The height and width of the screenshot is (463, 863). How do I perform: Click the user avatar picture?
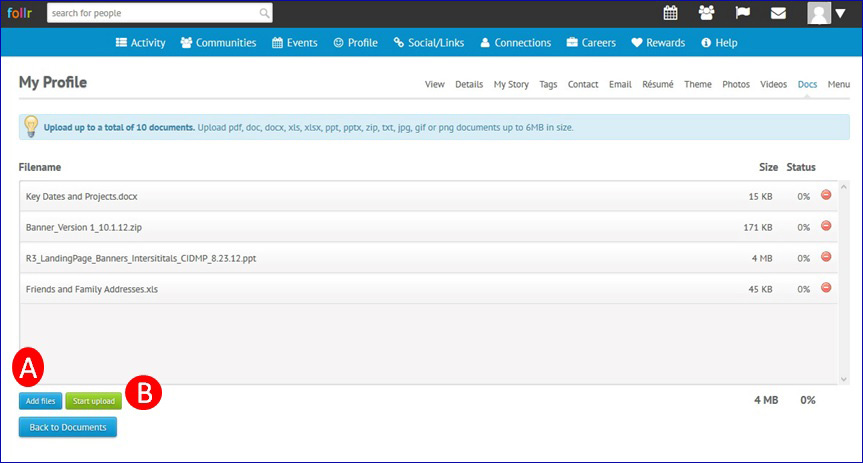click(x=818, y=13)
